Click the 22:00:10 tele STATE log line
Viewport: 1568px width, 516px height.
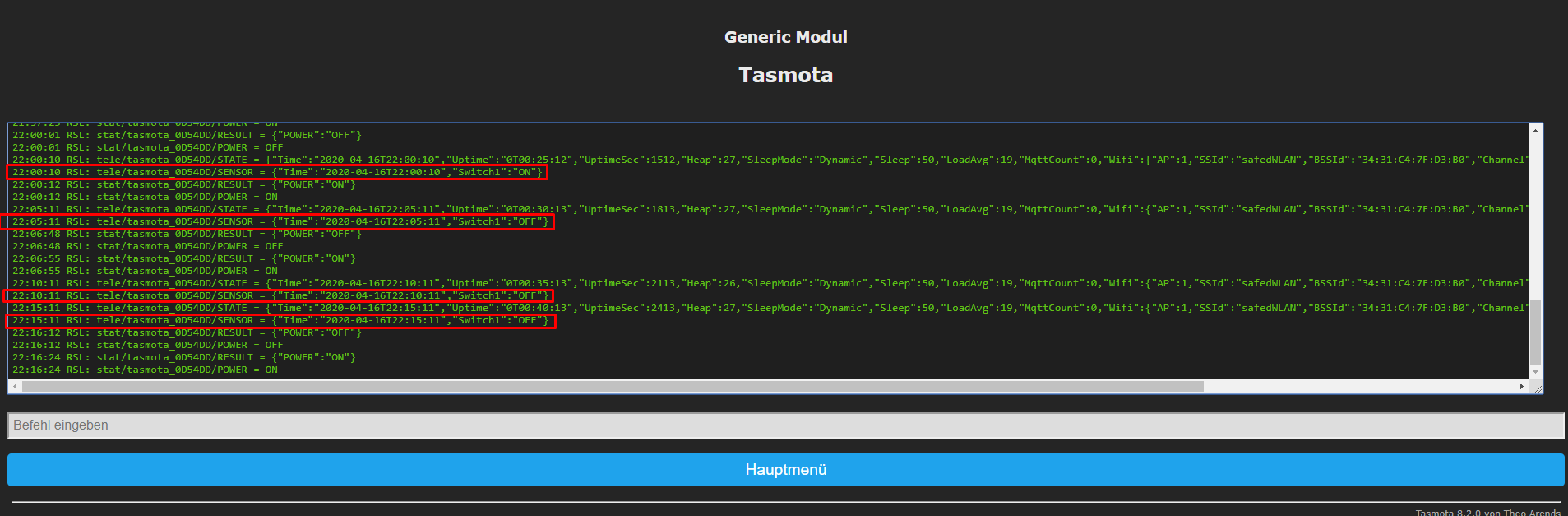[x=769, y=160]
